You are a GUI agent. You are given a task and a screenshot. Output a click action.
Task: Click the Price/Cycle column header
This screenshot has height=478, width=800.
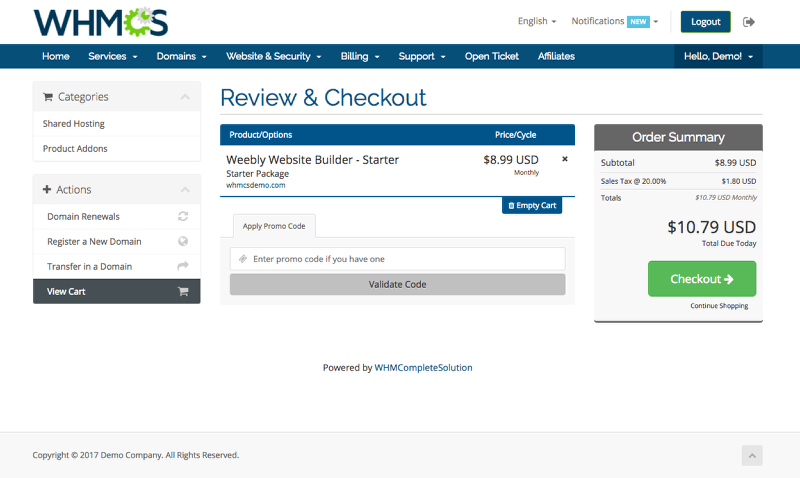click(x=515, y=135)
